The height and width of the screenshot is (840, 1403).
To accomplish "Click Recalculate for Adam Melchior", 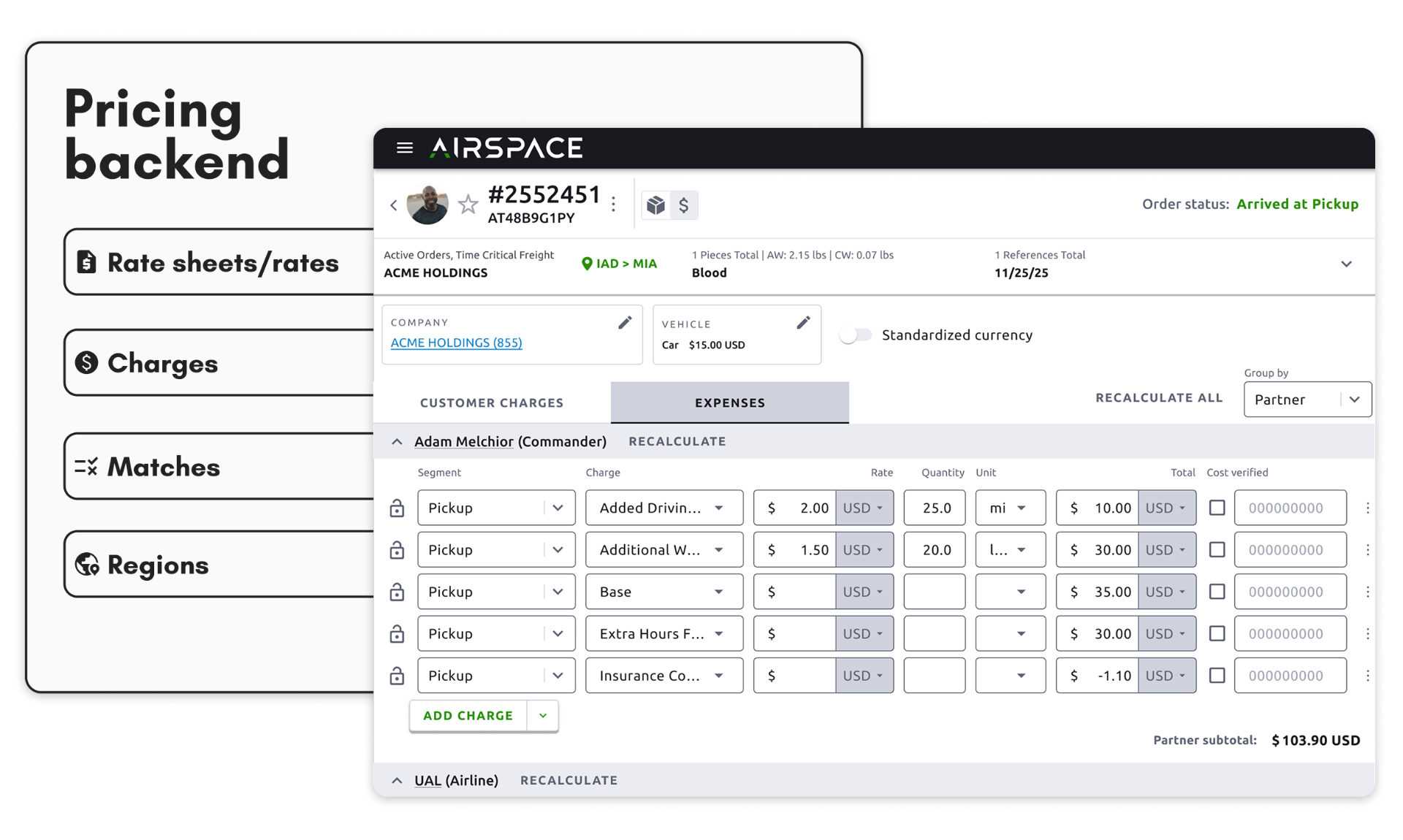I will point(677,441).
